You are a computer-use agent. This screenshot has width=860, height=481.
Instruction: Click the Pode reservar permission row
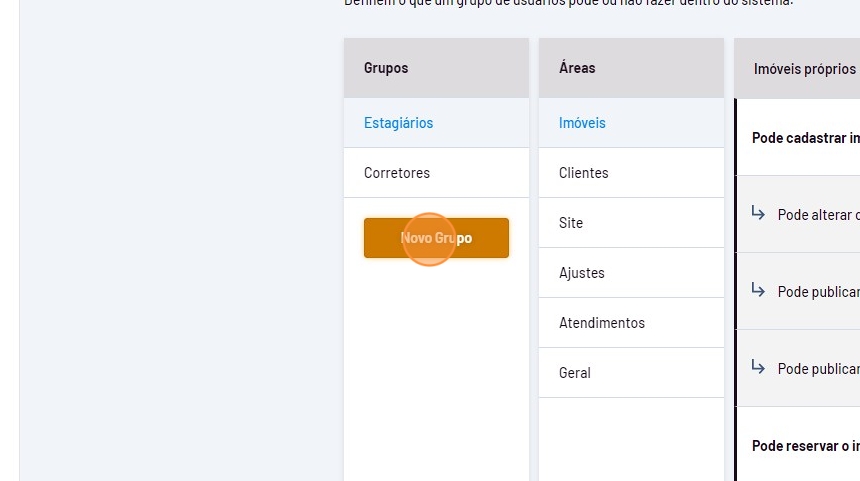click(805, 446)
